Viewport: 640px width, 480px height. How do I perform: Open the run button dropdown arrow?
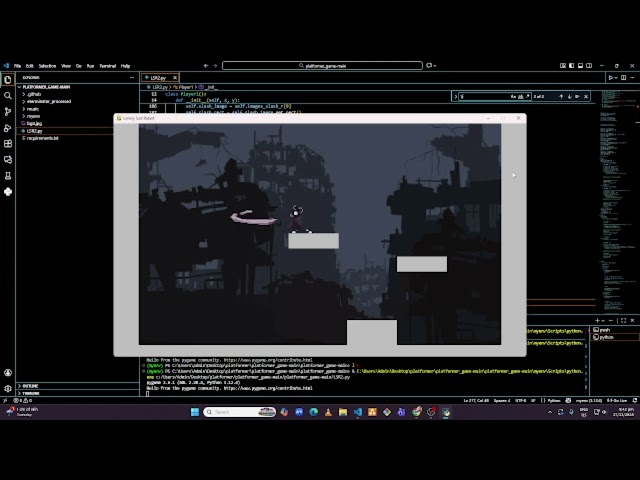coord(616,78)
